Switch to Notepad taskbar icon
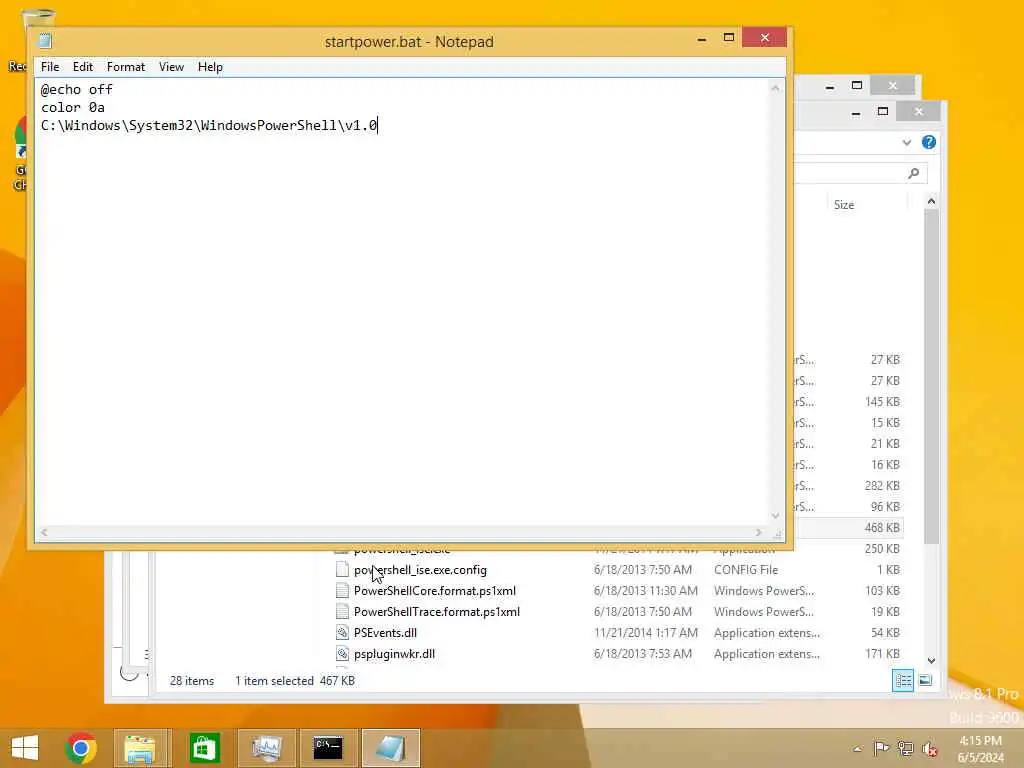 (391, 748)
